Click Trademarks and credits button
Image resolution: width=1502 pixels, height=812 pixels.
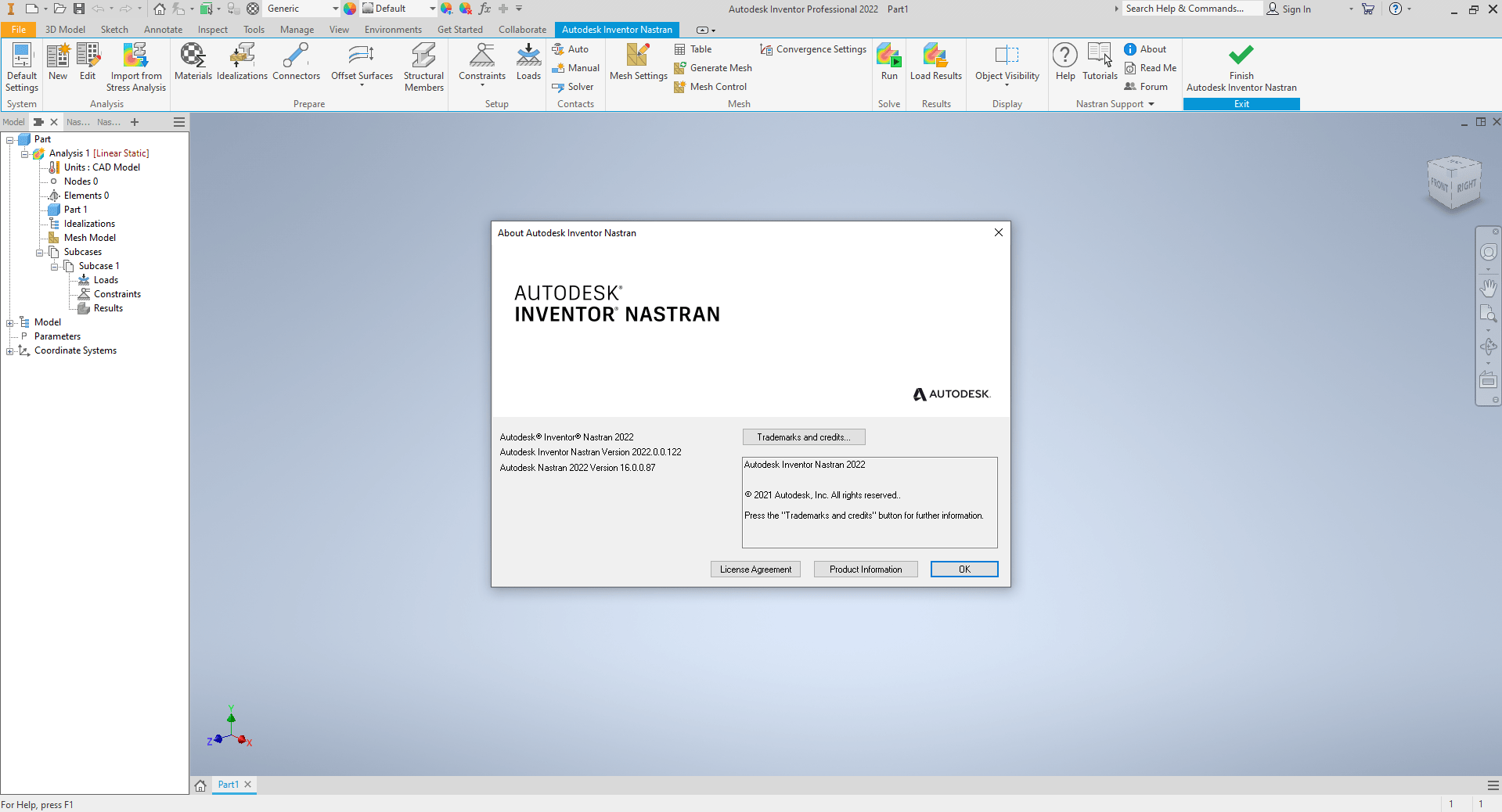click(804, 437)
